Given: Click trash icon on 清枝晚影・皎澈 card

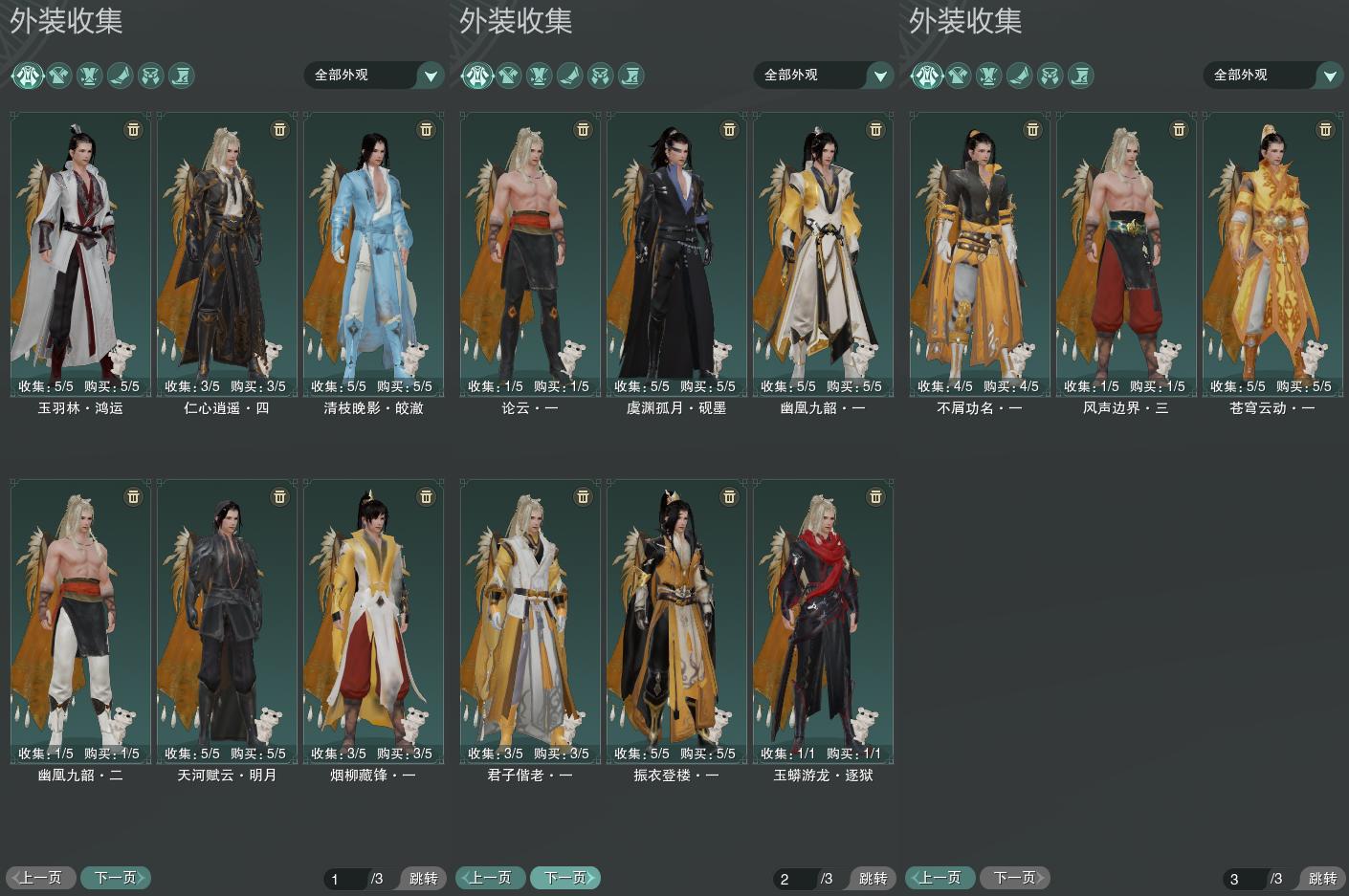Looking at the screenshot, I should click(426, 129).
